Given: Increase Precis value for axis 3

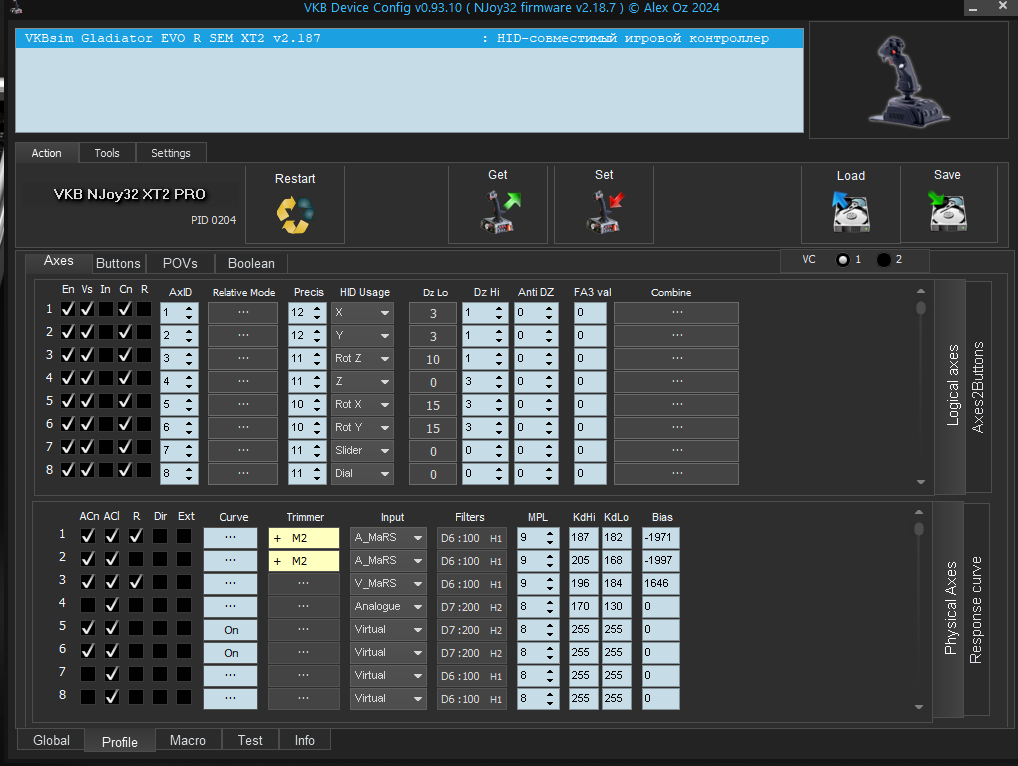Looking at the screenshot, I should [317, 354].
